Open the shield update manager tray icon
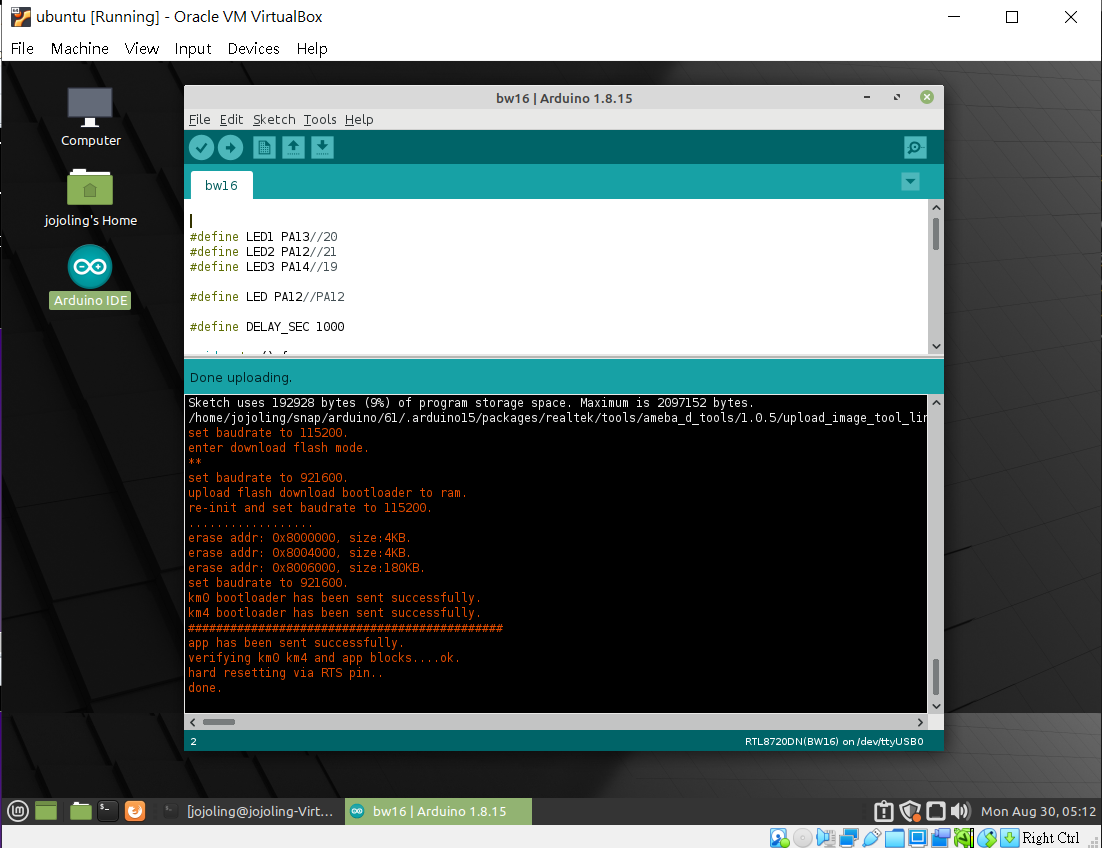1102x848 pixels. 910,811
